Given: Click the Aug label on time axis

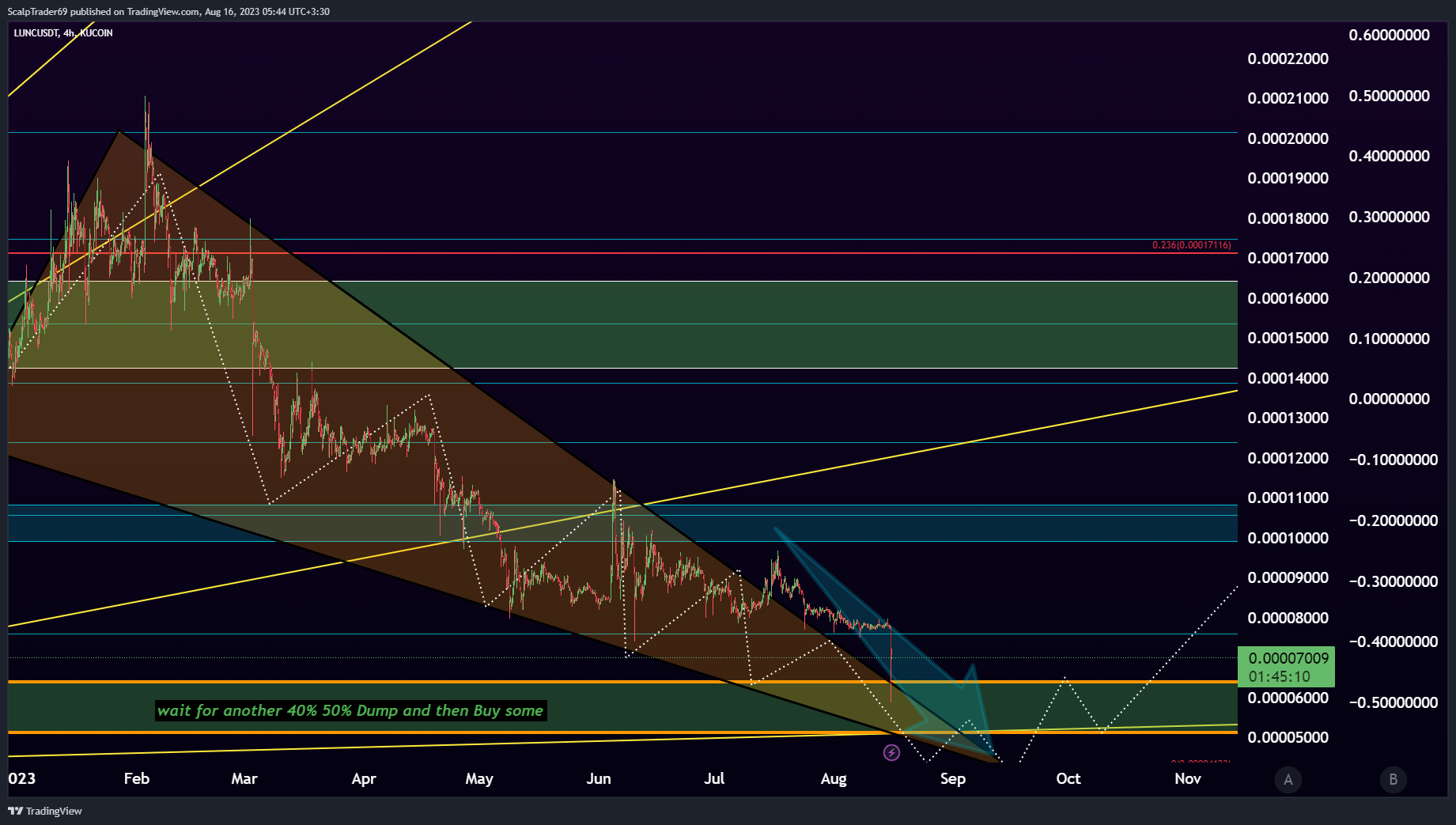Looking at the screenshot, I should pos(834,778).
